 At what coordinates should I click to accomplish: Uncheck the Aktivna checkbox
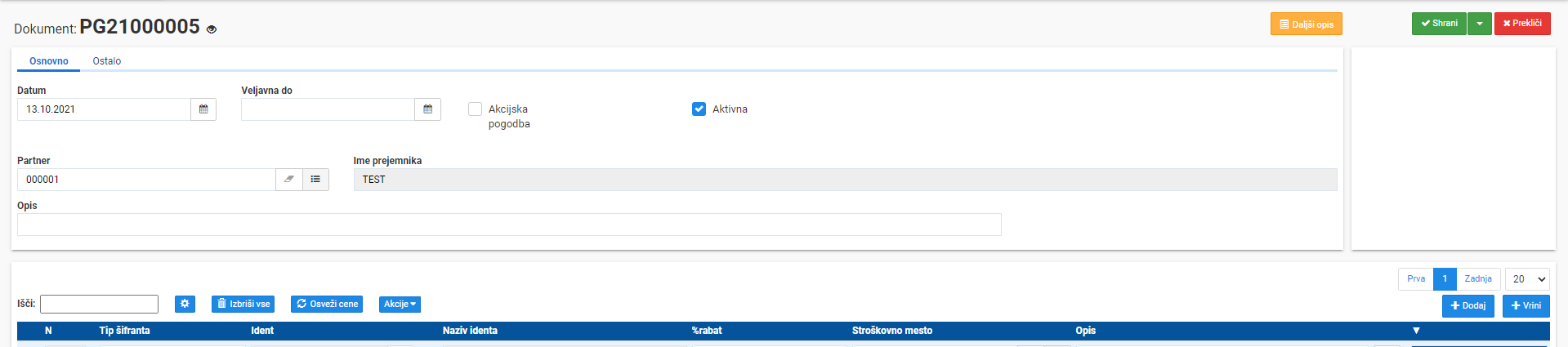pos(699,109)
